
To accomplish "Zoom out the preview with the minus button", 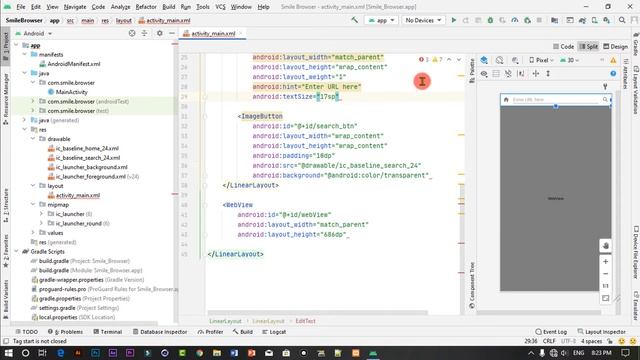I will [606, 274].
